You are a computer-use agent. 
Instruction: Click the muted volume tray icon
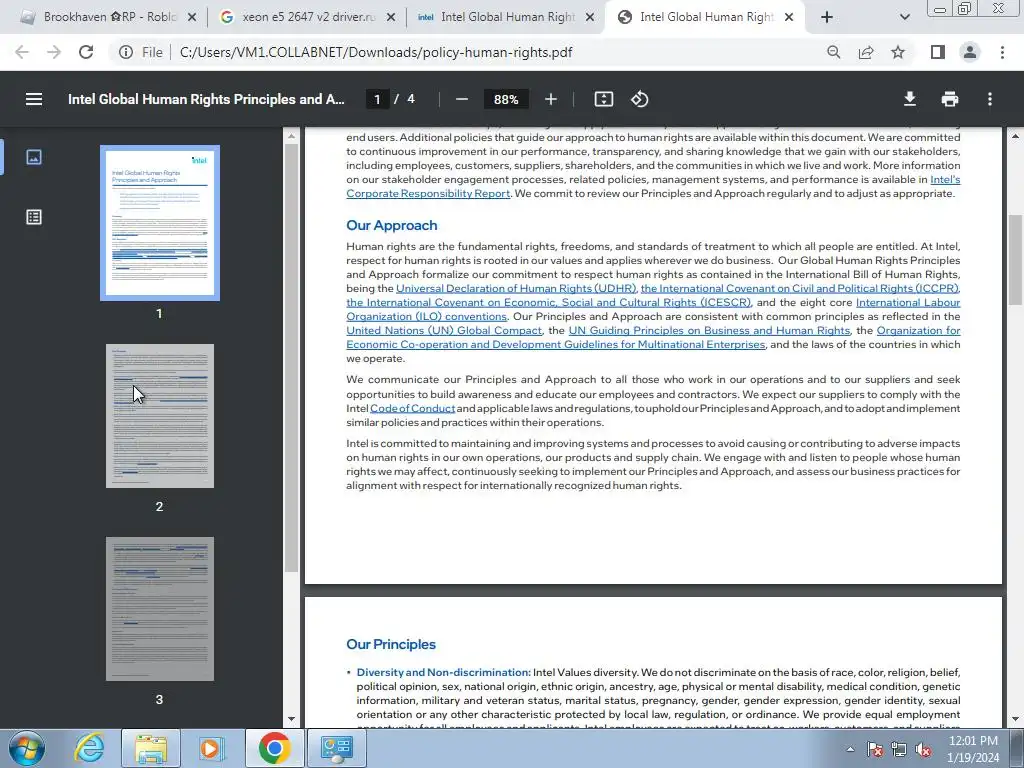[923, 749]
